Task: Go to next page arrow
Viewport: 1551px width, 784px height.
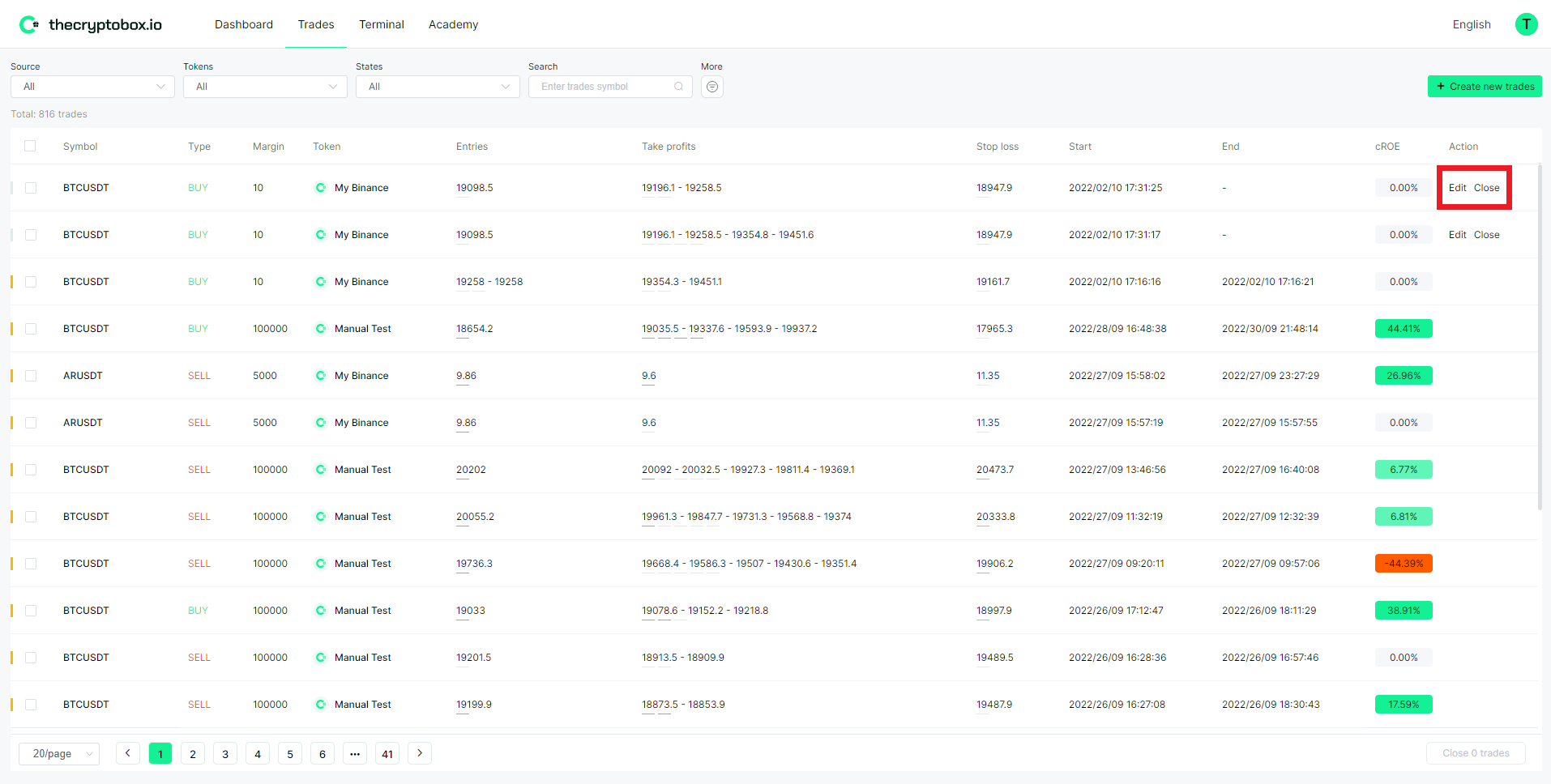Action: [419, 753]
